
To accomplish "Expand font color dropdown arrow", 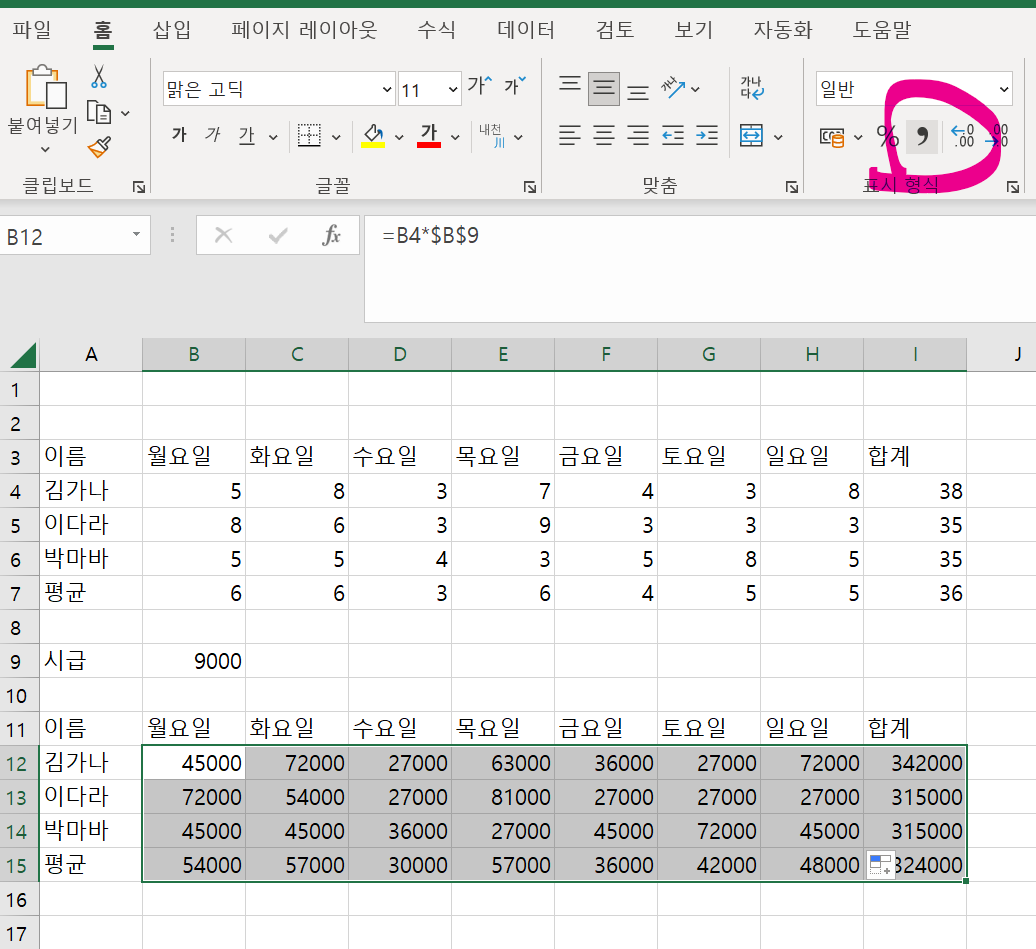I will [455, 137].
